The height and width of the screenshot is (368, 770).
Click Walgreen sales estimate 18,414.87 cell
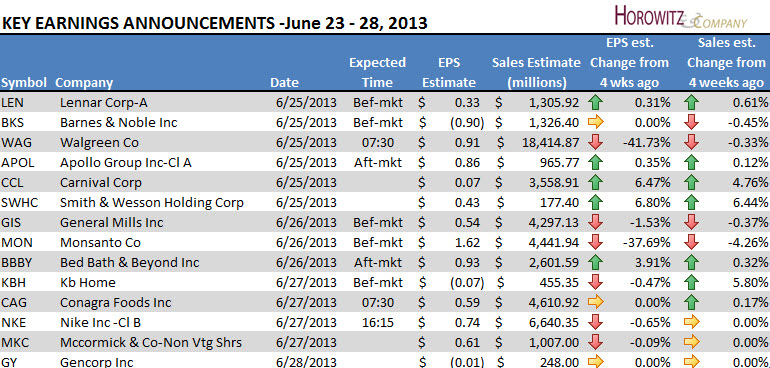click(x=546, y=142)
